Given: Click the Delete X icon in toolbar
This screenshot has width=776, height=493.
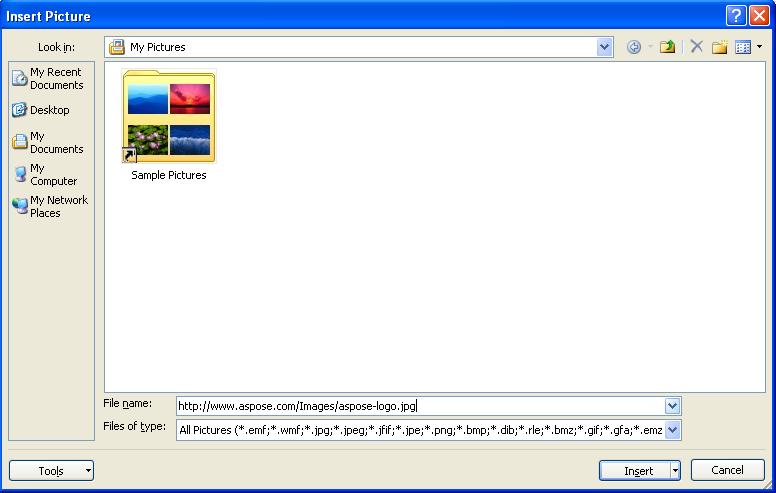Looking at the screenshot, I should (x=696, y=47).
